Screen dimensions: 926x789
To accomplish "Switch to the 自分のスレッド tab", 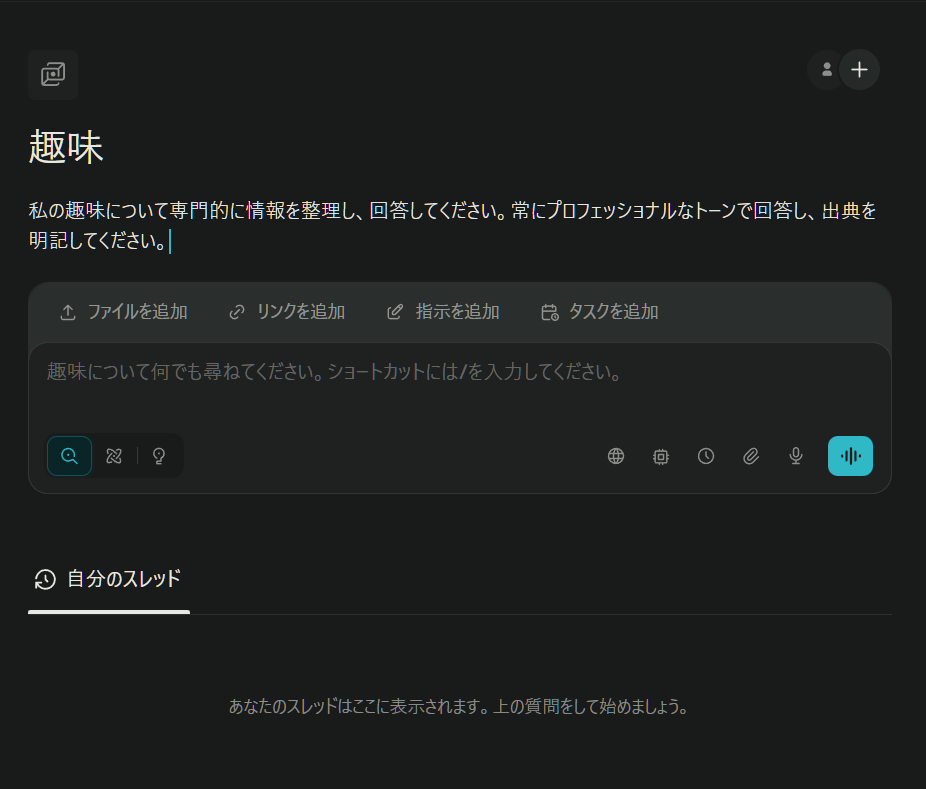I will [108, 579].
